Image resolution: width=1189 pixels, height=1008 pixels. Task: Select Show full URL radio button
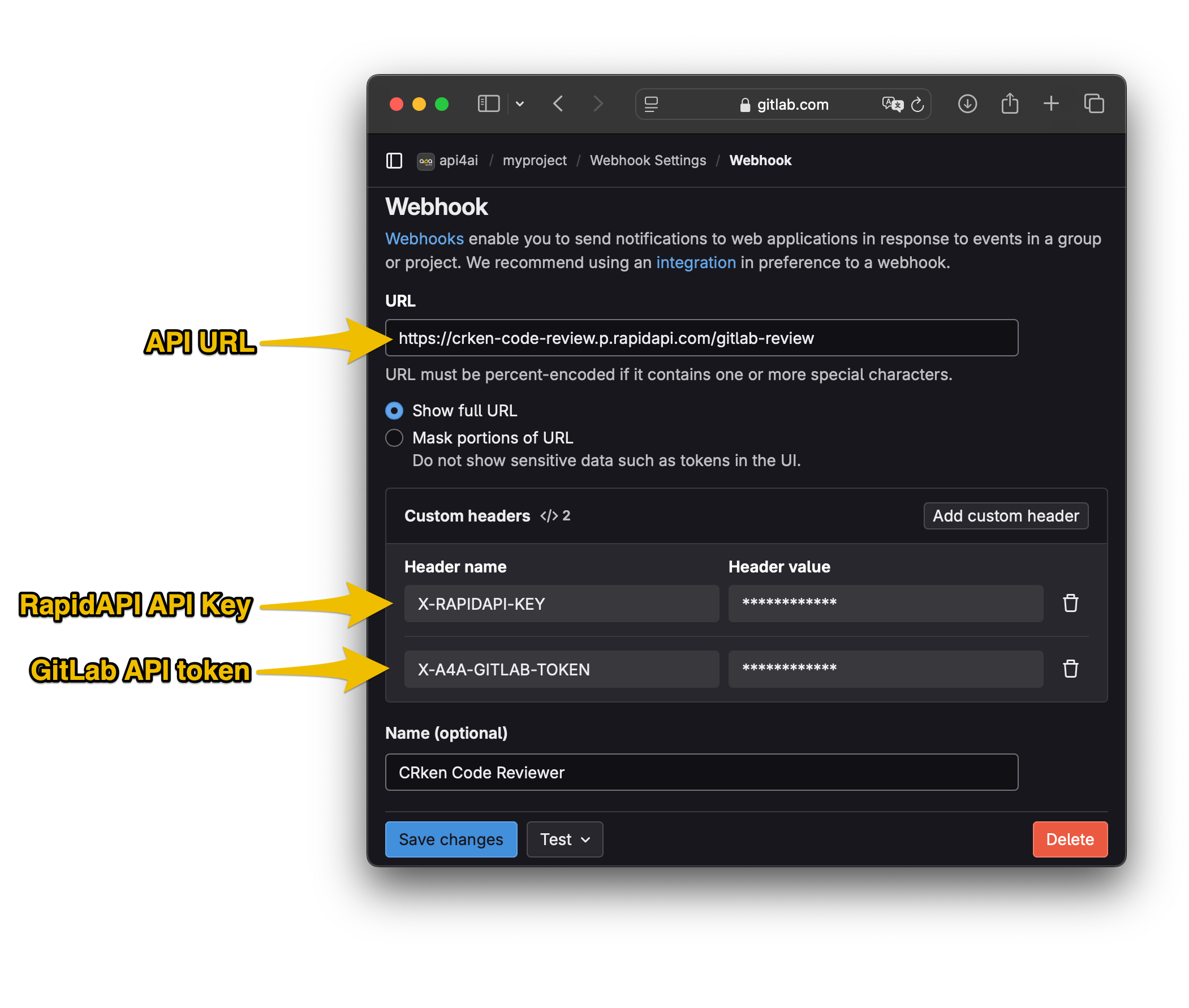394,411
